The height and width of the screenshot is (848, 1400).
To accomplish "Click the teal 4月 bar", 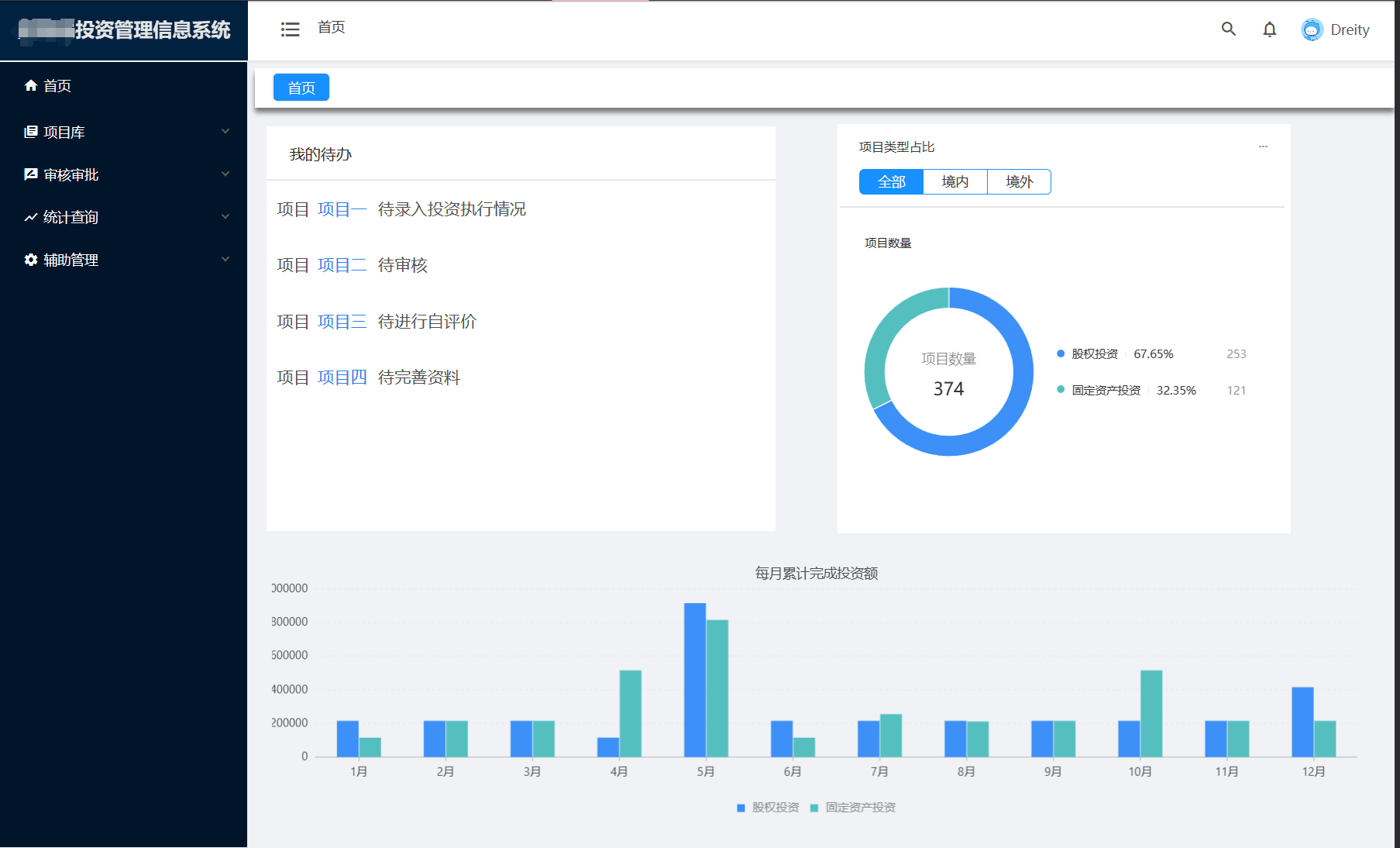I will click(630, 713).
